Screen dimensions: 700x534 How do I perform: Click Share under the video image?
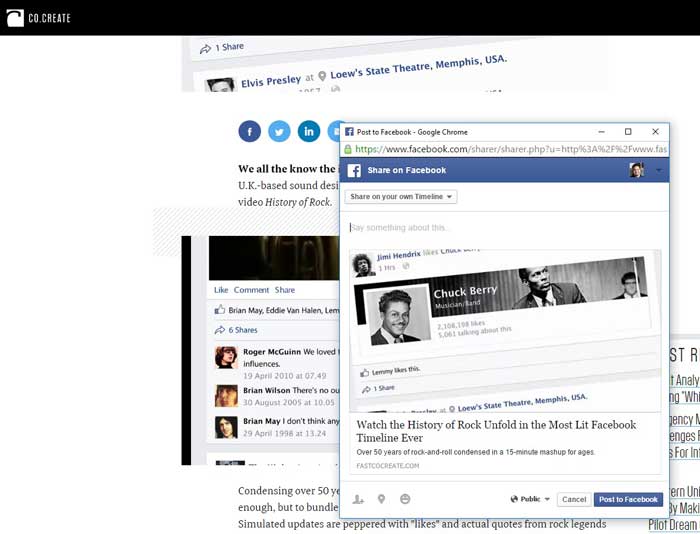(x=285, y=290)
